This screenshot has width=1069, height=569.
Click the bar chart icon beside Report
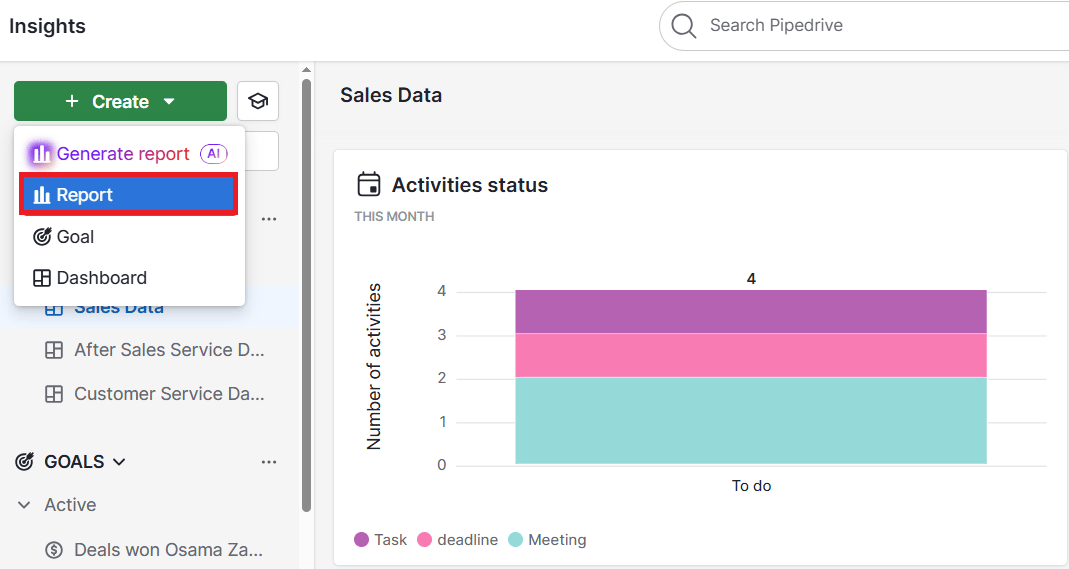tap(42, 195)
